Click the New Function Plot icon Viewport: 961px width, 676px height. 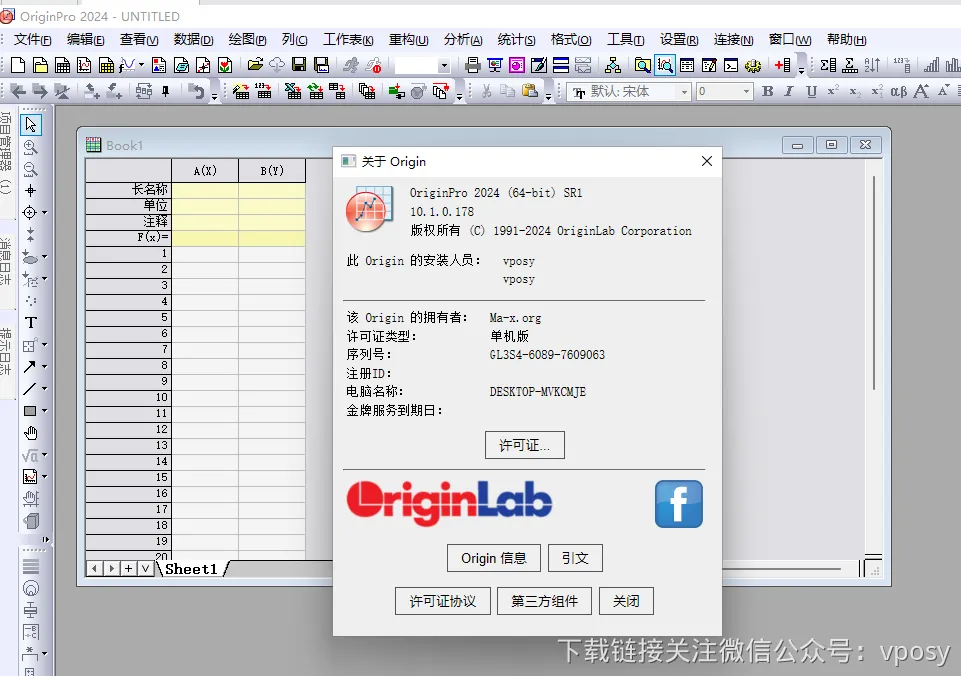(x=127, y=65)
